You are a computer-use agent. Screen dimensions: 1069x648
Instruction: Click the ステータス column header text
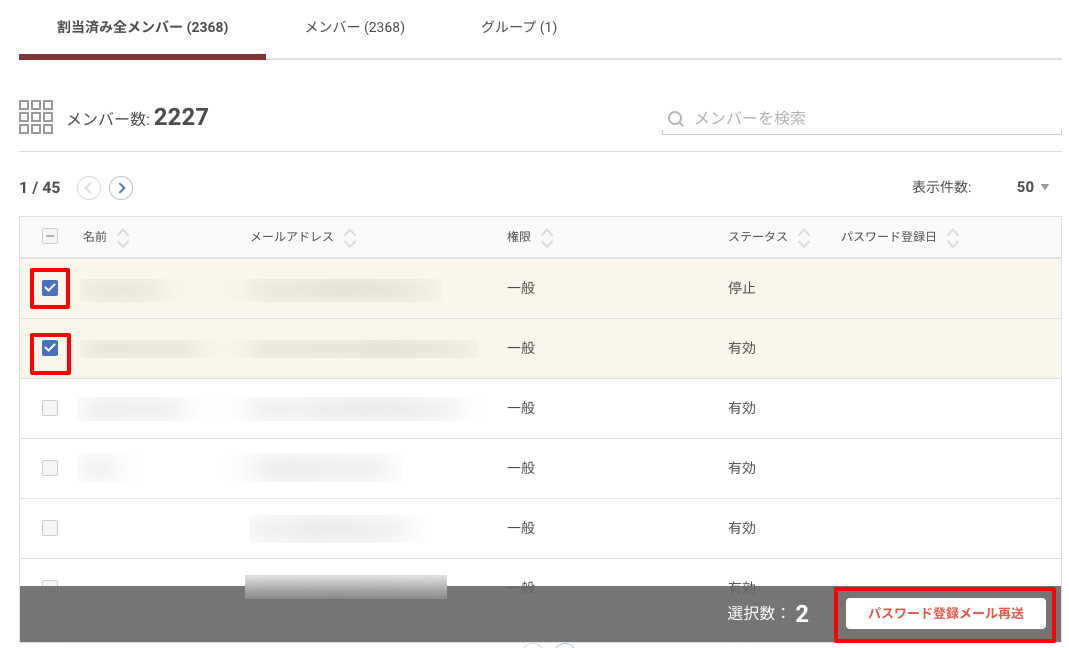pos(757,237)
